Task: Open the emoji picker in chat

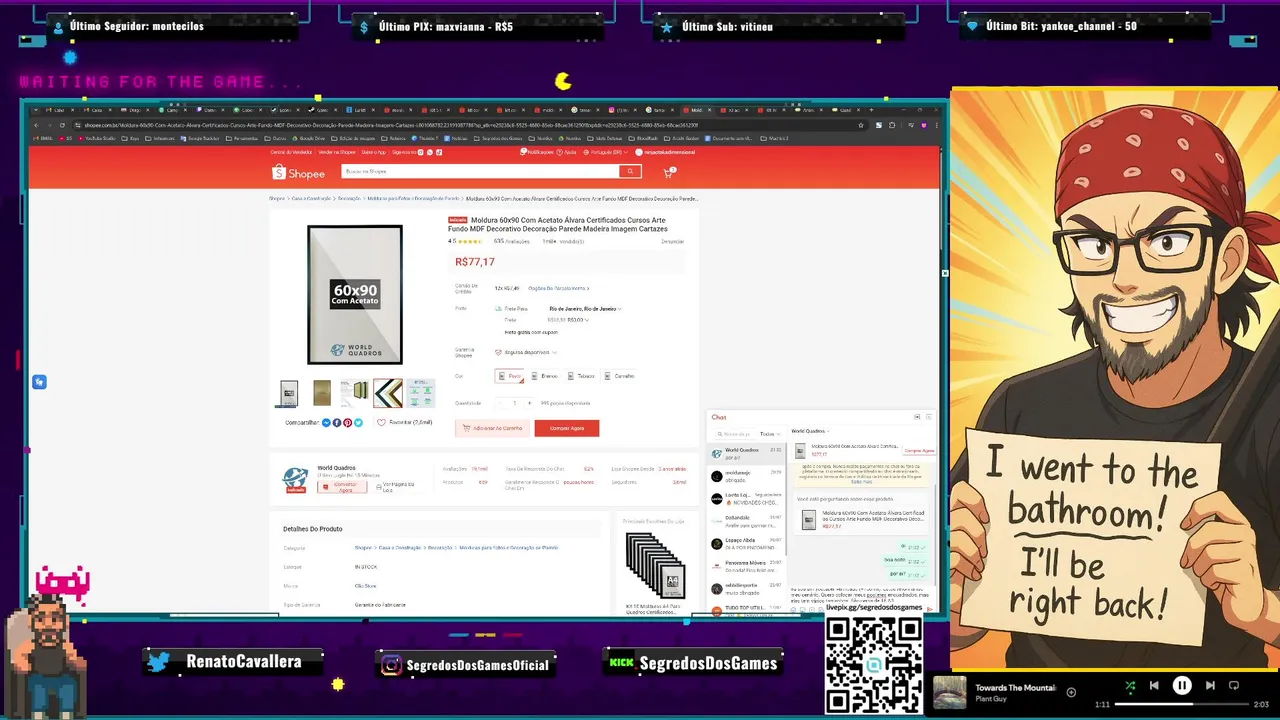Action: pyautogui.click(x=794, y=609)
